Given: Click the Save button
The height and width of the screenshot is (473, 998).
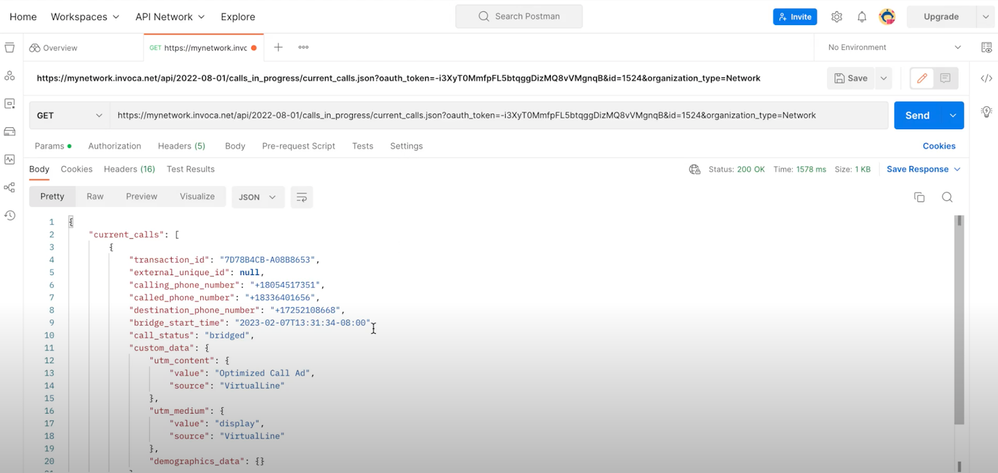Looking at the screenshot, I should [x=851, y=78].
